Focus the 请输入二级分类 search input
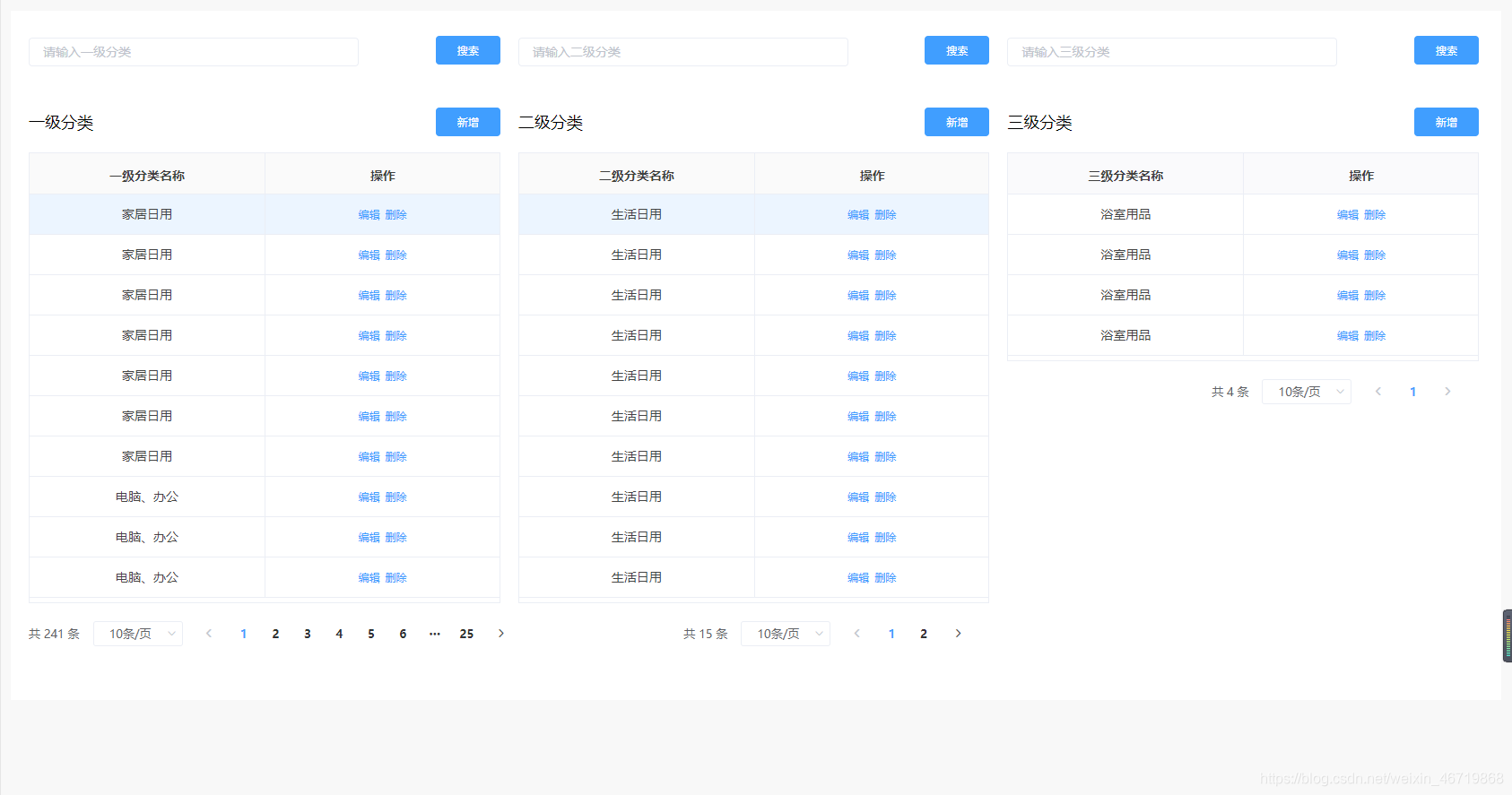1512x795 pixels. pyautogui.click(x=683, y=52)
